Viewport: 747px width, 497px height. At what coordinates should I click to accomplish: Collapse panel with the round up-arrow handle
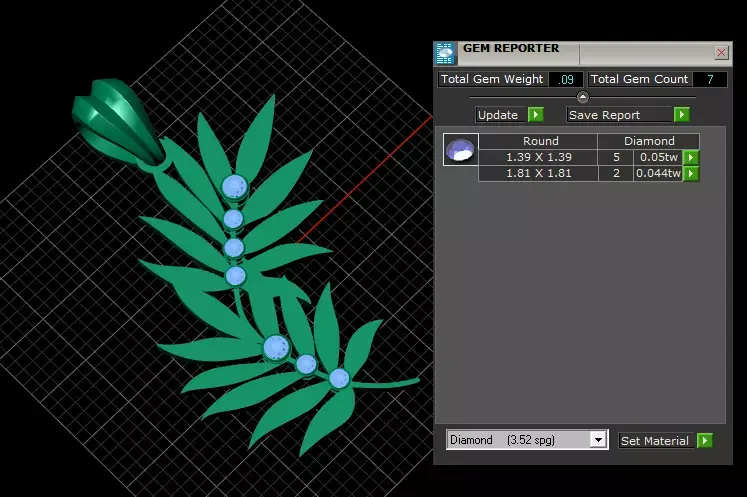(x=583, y=97)
